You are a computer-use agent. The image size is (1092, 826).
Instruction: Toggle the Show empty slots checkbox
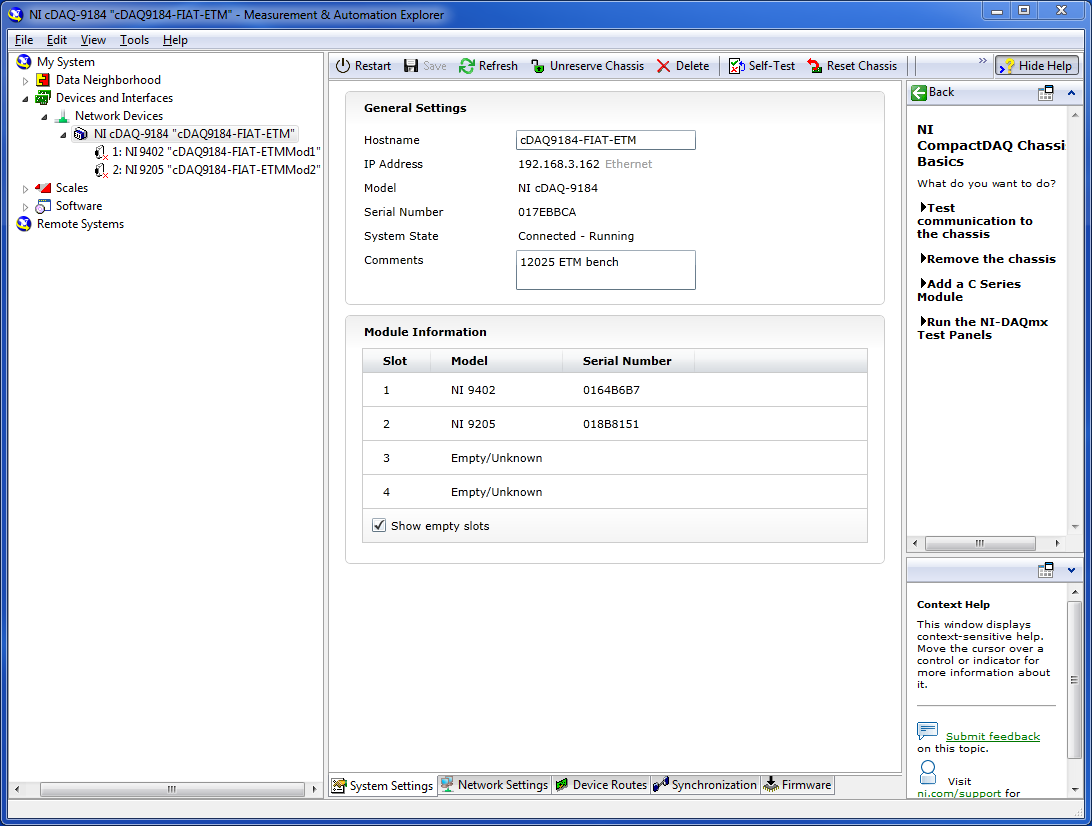379,526
